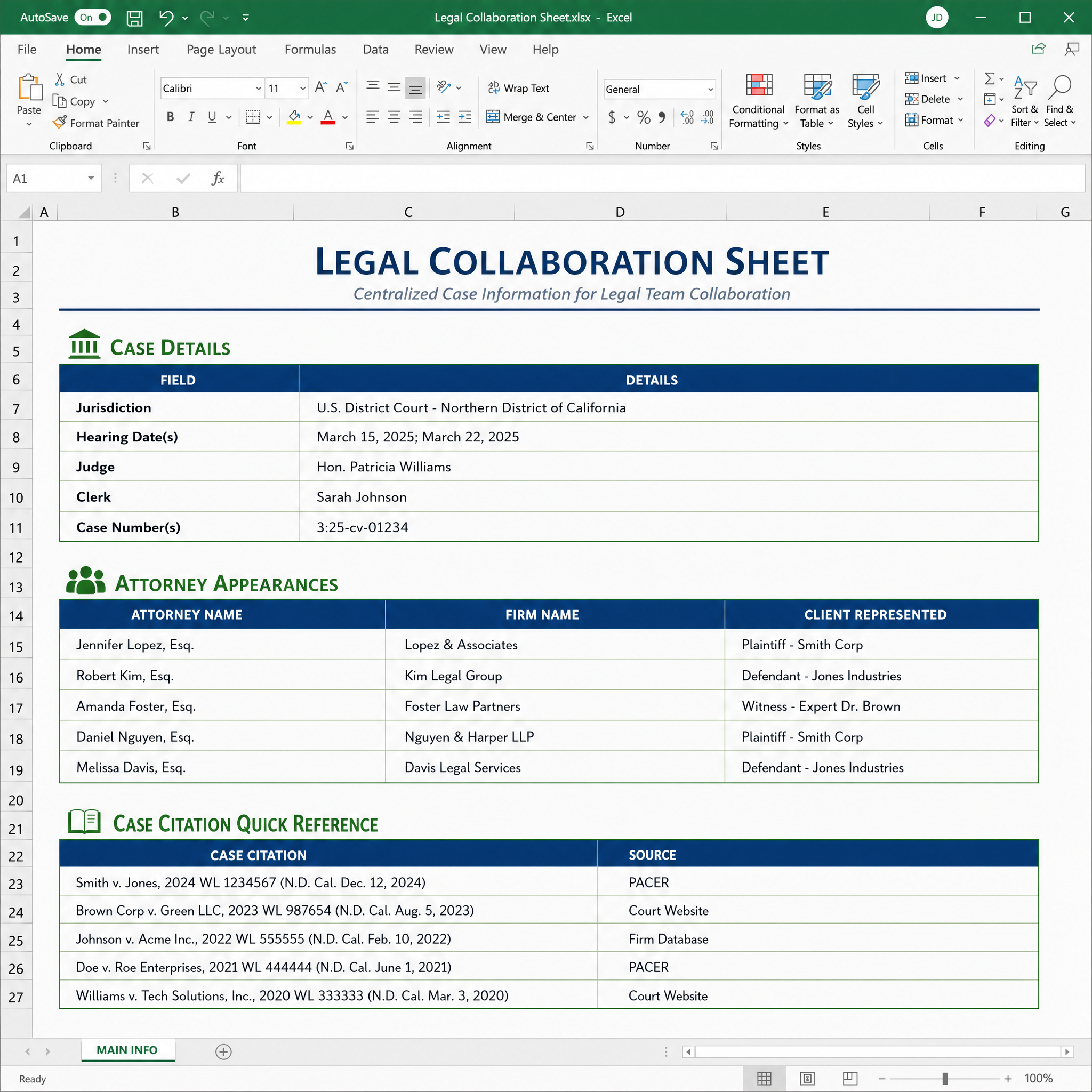
Task: Open the Name Box dropdown arrow
Action: [x=91, y=178]
